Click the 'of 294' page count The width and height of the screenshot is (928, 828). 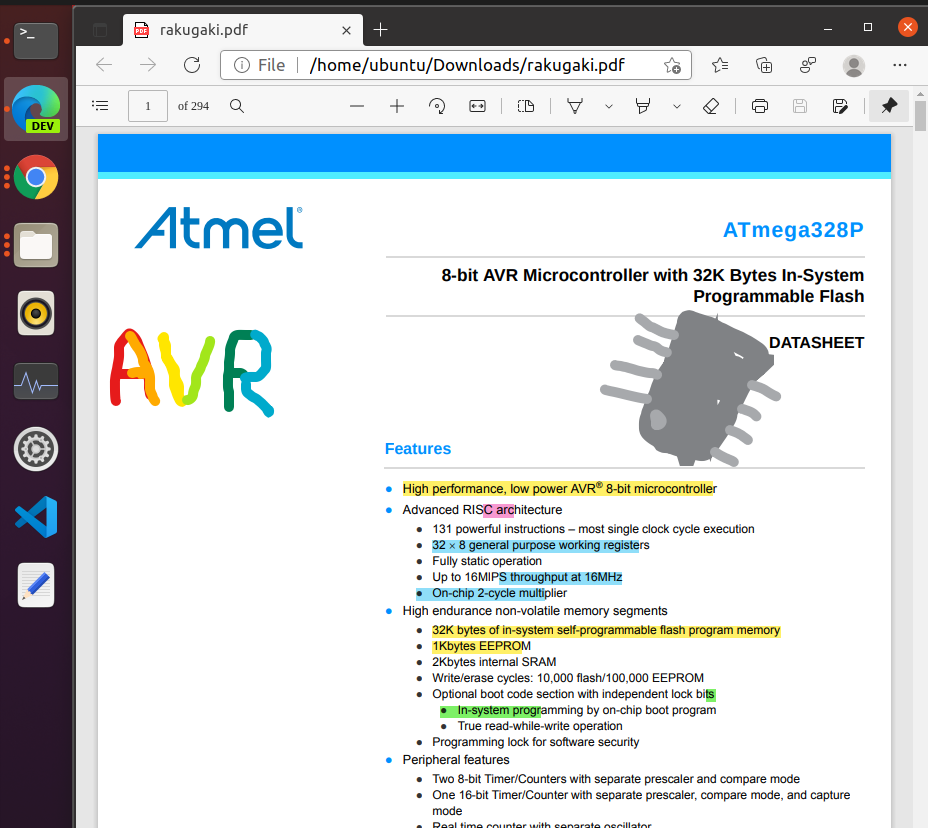[x=193, y=107]
